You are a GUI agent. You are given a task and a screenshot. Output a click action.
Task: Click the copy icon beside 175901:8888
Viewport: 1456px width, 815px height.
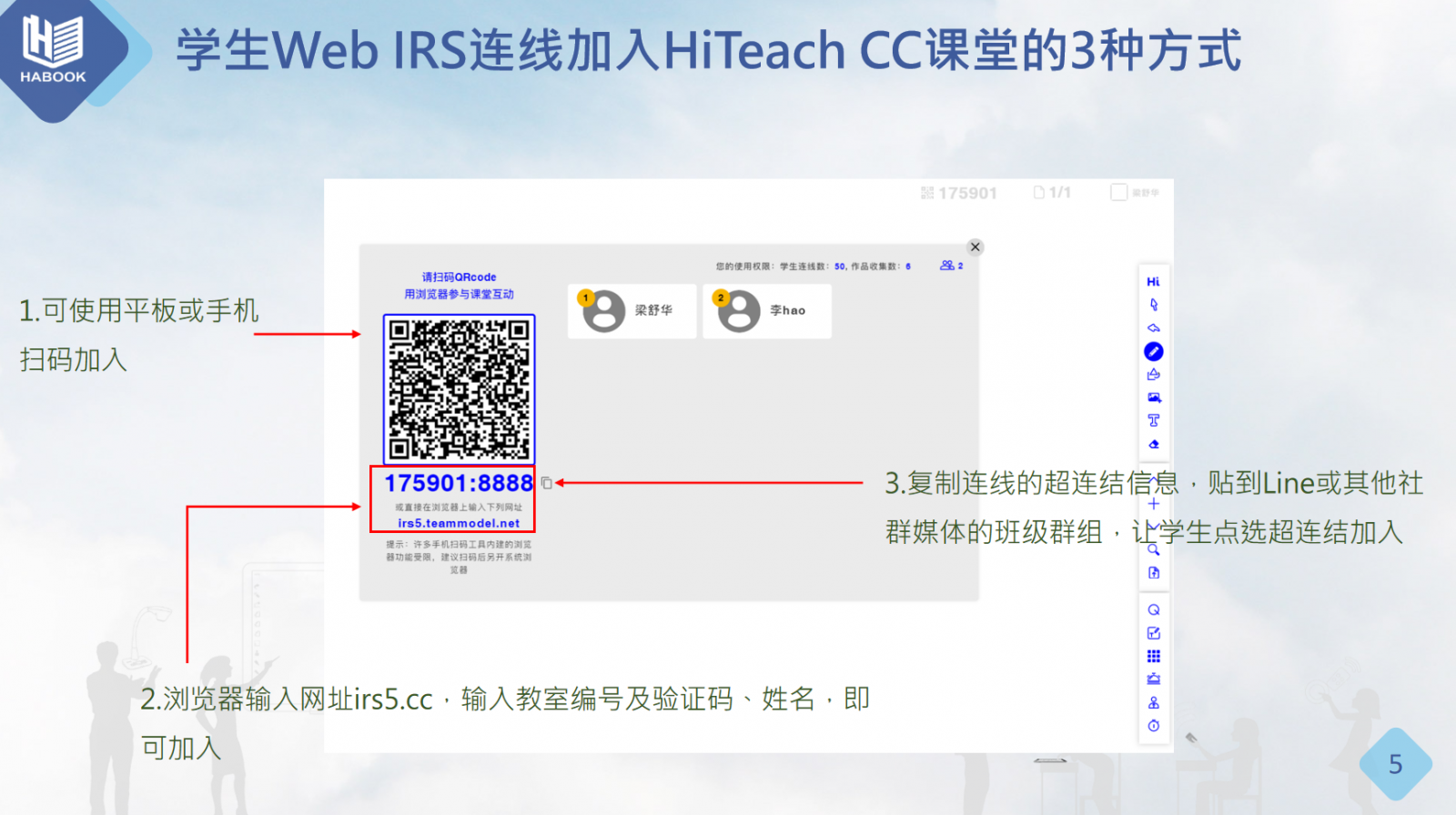546,483
